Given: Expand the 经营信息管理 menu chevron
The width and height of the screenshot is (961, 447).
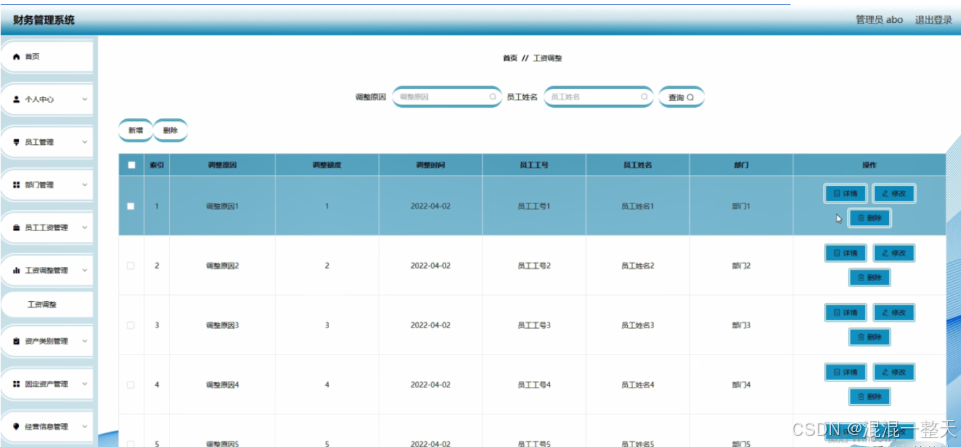Looking at the screenshot, I should point(85,427).
